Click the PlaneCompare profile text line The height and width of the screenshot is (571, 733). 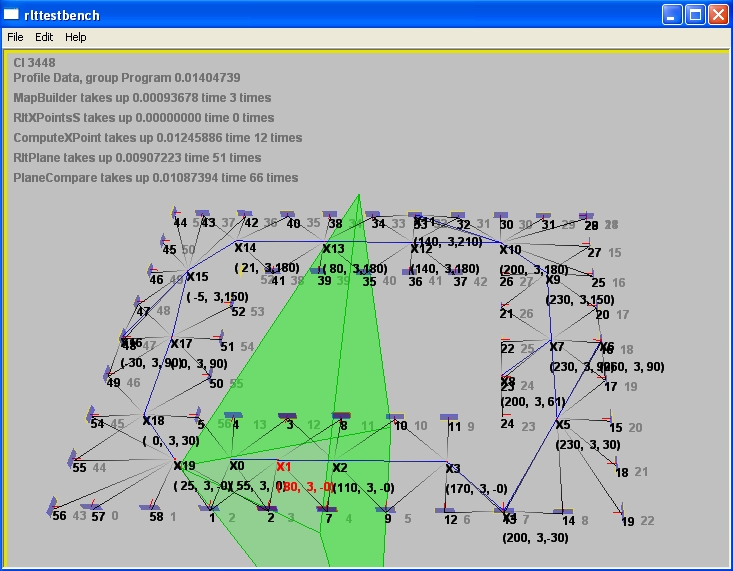(x=156, y=178)
